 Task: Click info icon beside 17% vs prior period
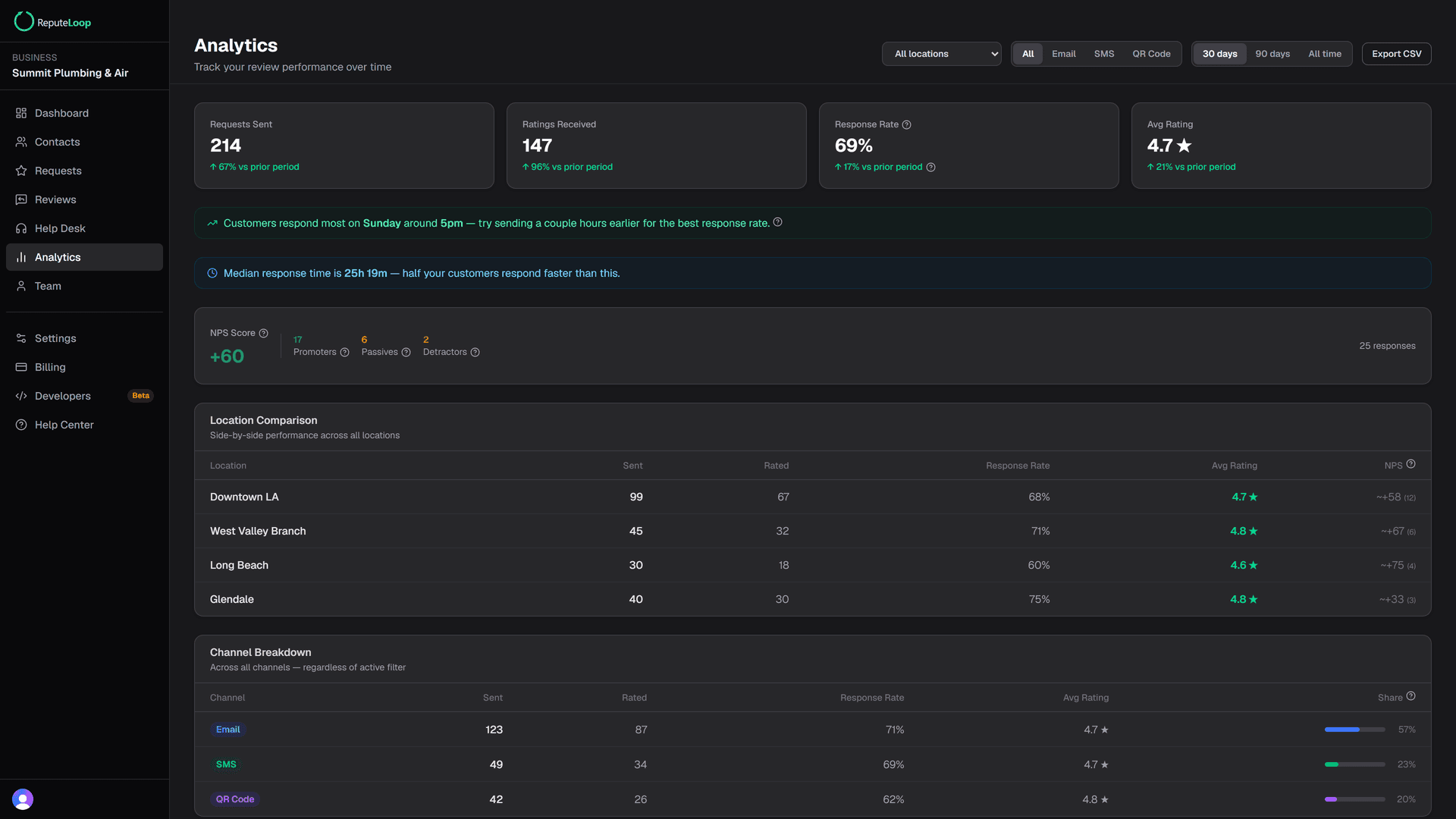tap(930, 167)
